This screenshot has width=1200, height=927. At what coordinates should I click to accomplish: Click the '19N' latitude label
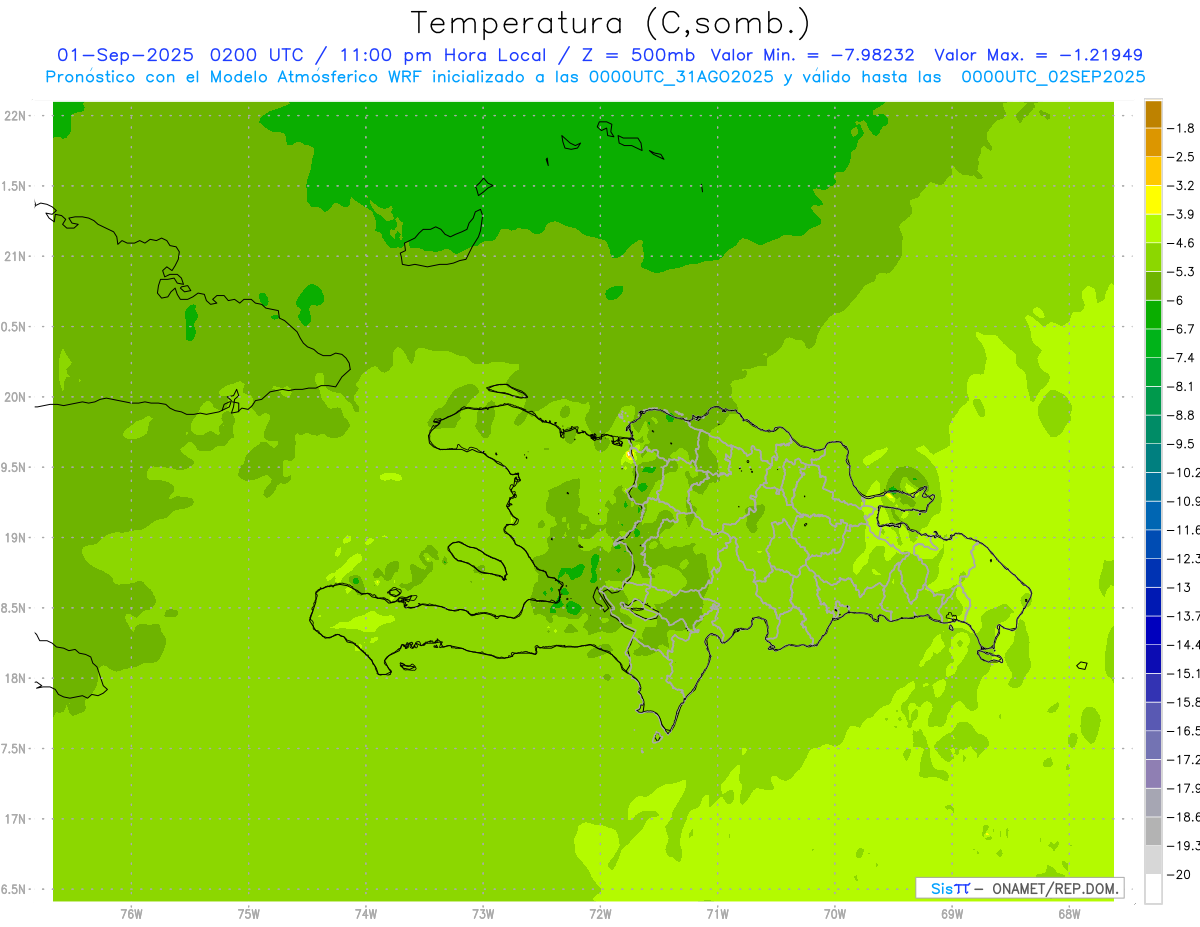[x=15, y=538]
